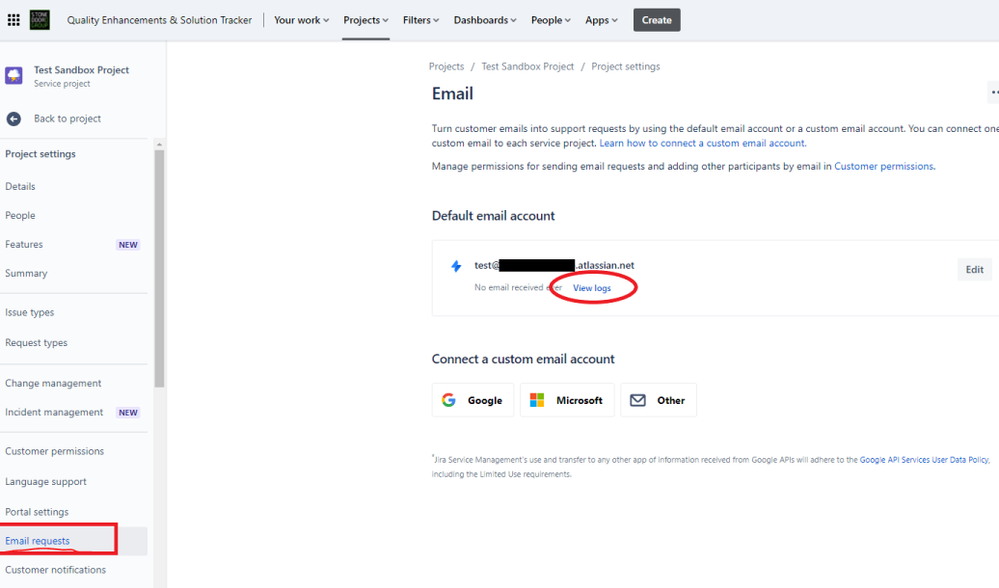Screen dimensions: 999x588
Task: Expand the People dropdown in top bar
Action: 550,20
